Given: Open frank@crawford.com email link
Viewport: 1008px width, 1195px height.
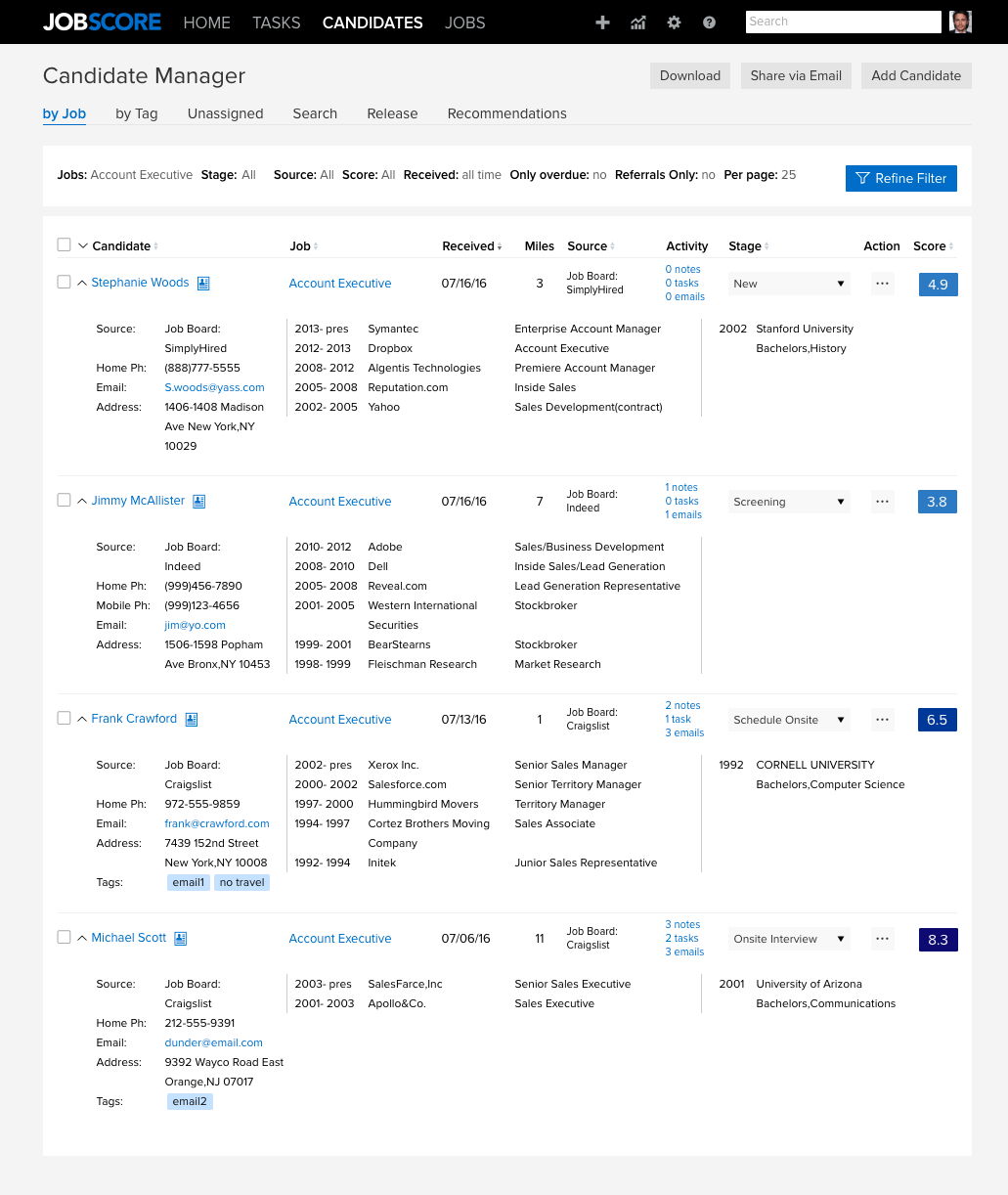Looking at the screenshot, I should click(x=217, y=823).
